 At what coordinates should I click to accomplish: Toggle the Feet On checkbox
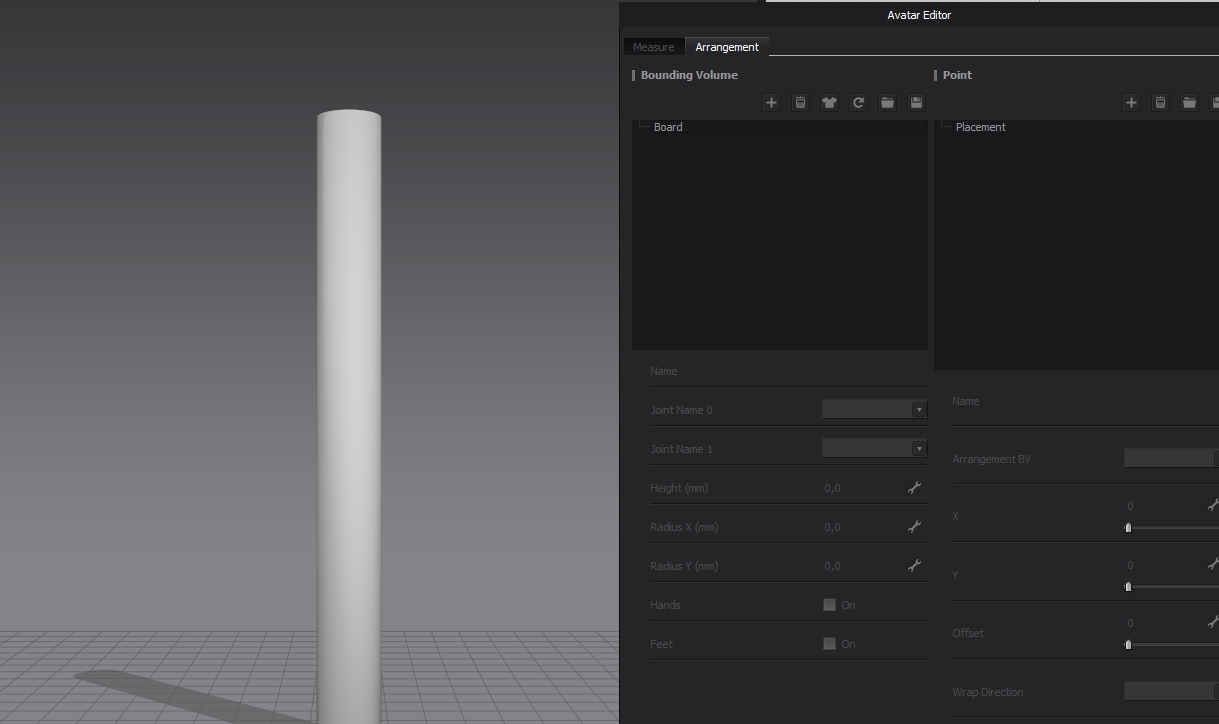click(x=829, y=644)
